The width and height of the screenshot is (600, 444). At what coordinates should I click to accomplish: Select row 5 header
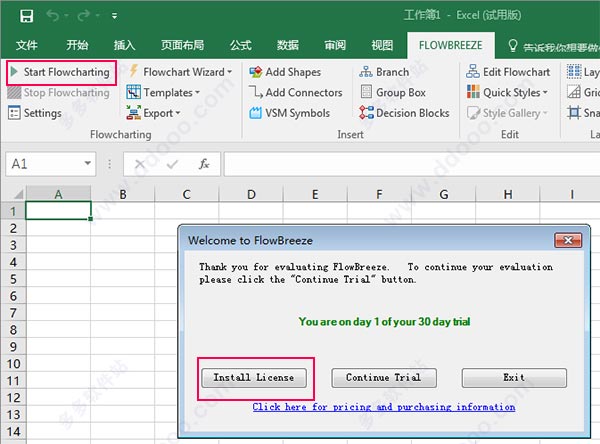point(13,279)
